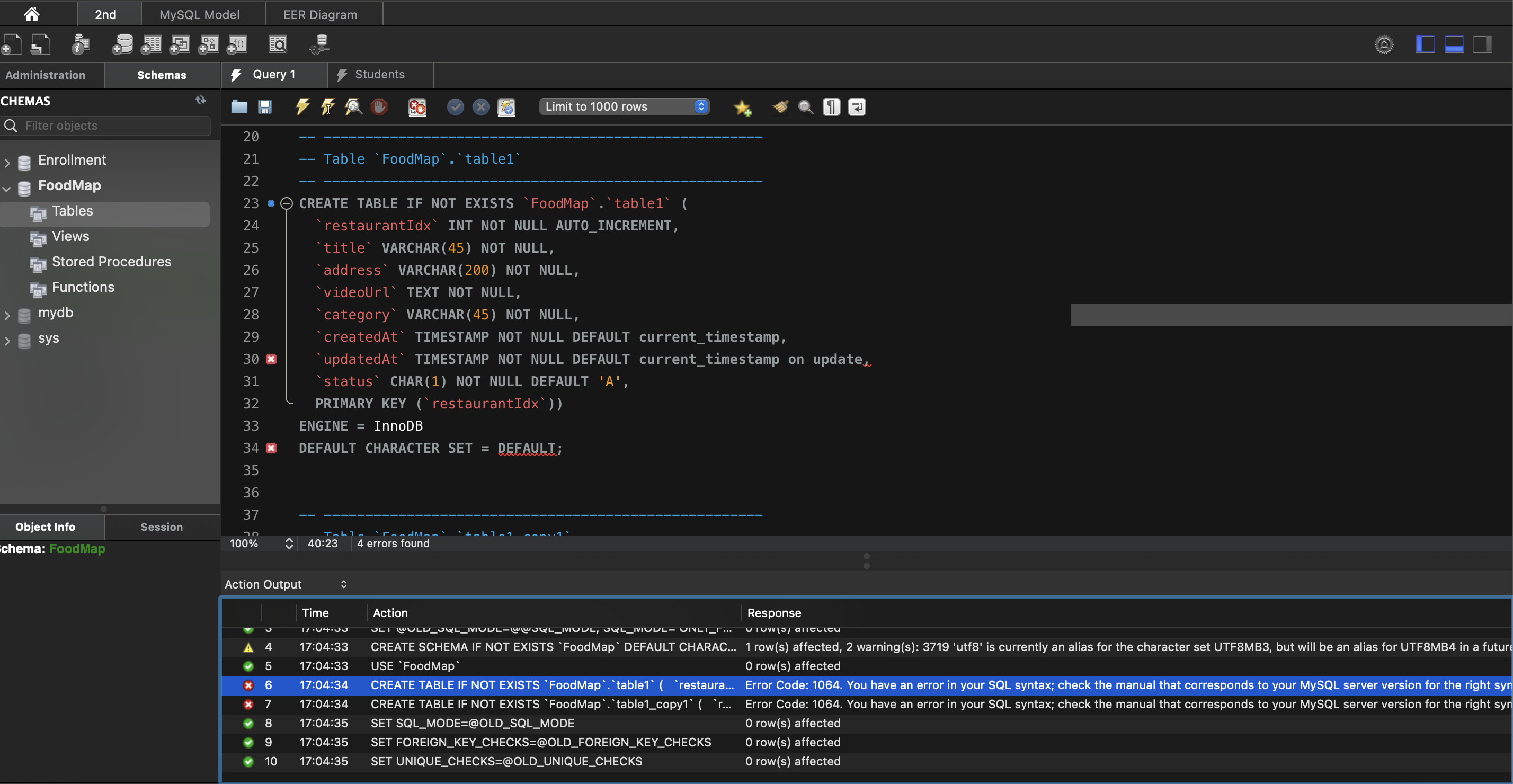Reconnect to DBMS icon
The width and height of the screenshot is (1513, 784).
[320, 44]
